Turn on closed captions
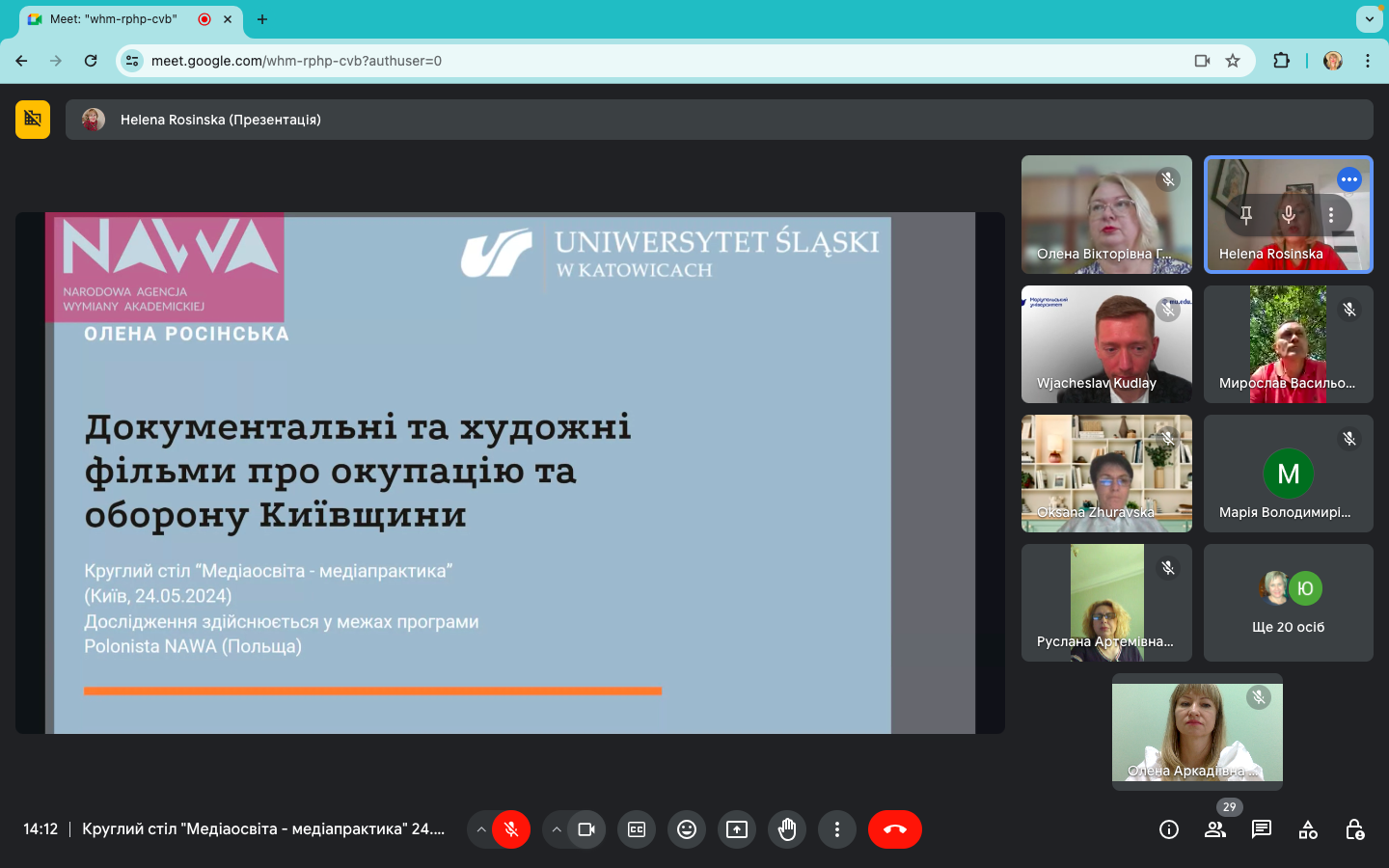The image size is (1389, 868). pyautogui.click(x=637, y=829)
